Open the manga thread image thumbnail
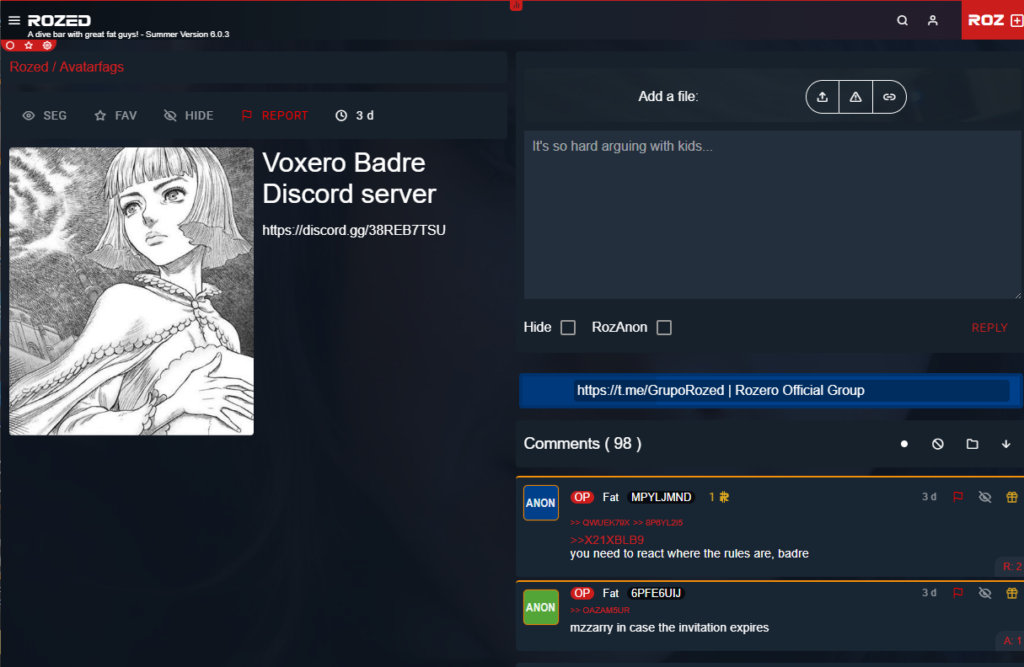Viewport: 1024px width, 667px height. (x=131, y=291)
